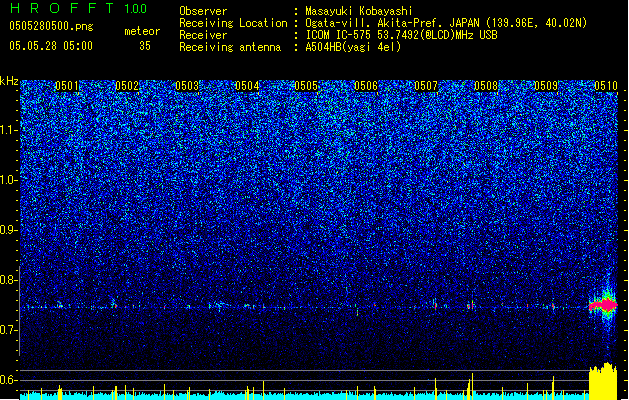This screenshot has width=629, height=400.
Task: Click the 0508 time marker
Action: pyautogui.click(x=486, y=86)
